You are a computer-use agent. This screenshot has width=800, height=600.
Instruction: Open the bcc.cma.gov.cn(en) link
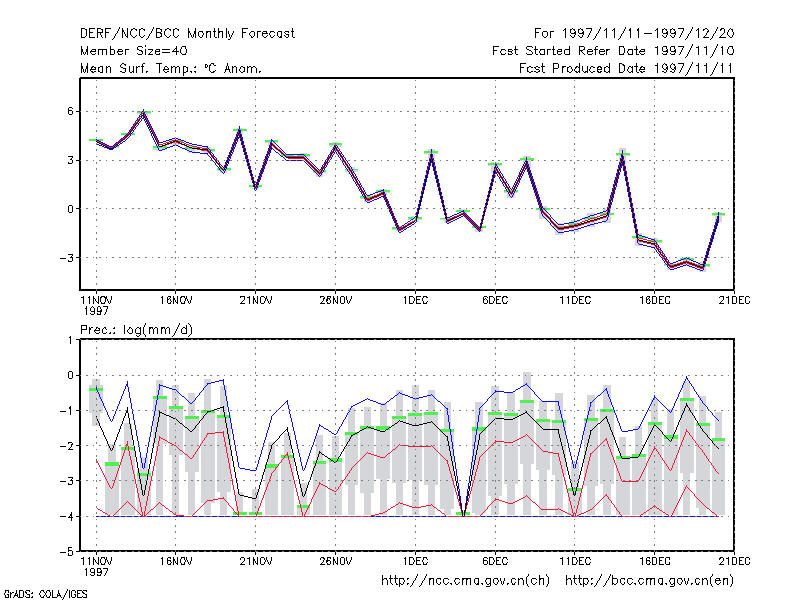(649, 581)
